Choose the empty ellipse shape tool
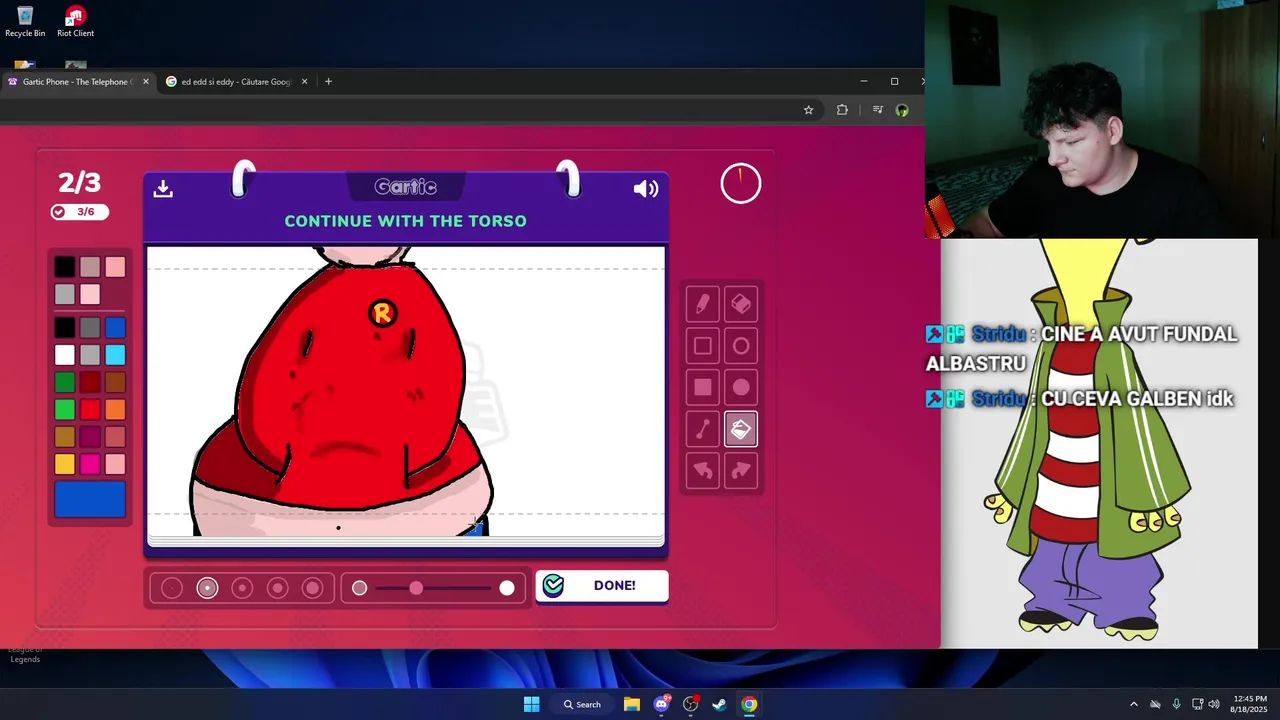The width and height of the screenshot is (1280, 720). coord(741,346)
